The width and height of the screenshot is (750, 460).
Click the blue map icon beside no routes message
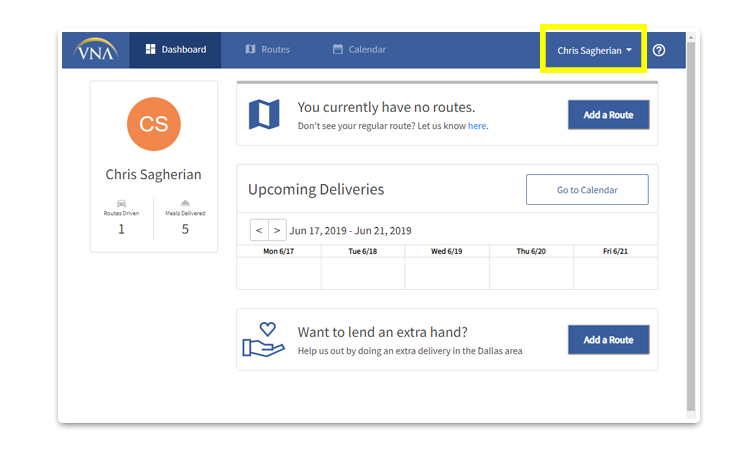(x=264, y=114)
